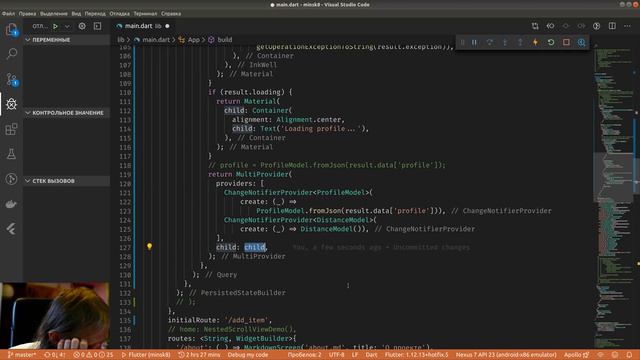Open the Отладка menu
The width and height of the screenshot is (640, 360).
click(x=120, y=13)
